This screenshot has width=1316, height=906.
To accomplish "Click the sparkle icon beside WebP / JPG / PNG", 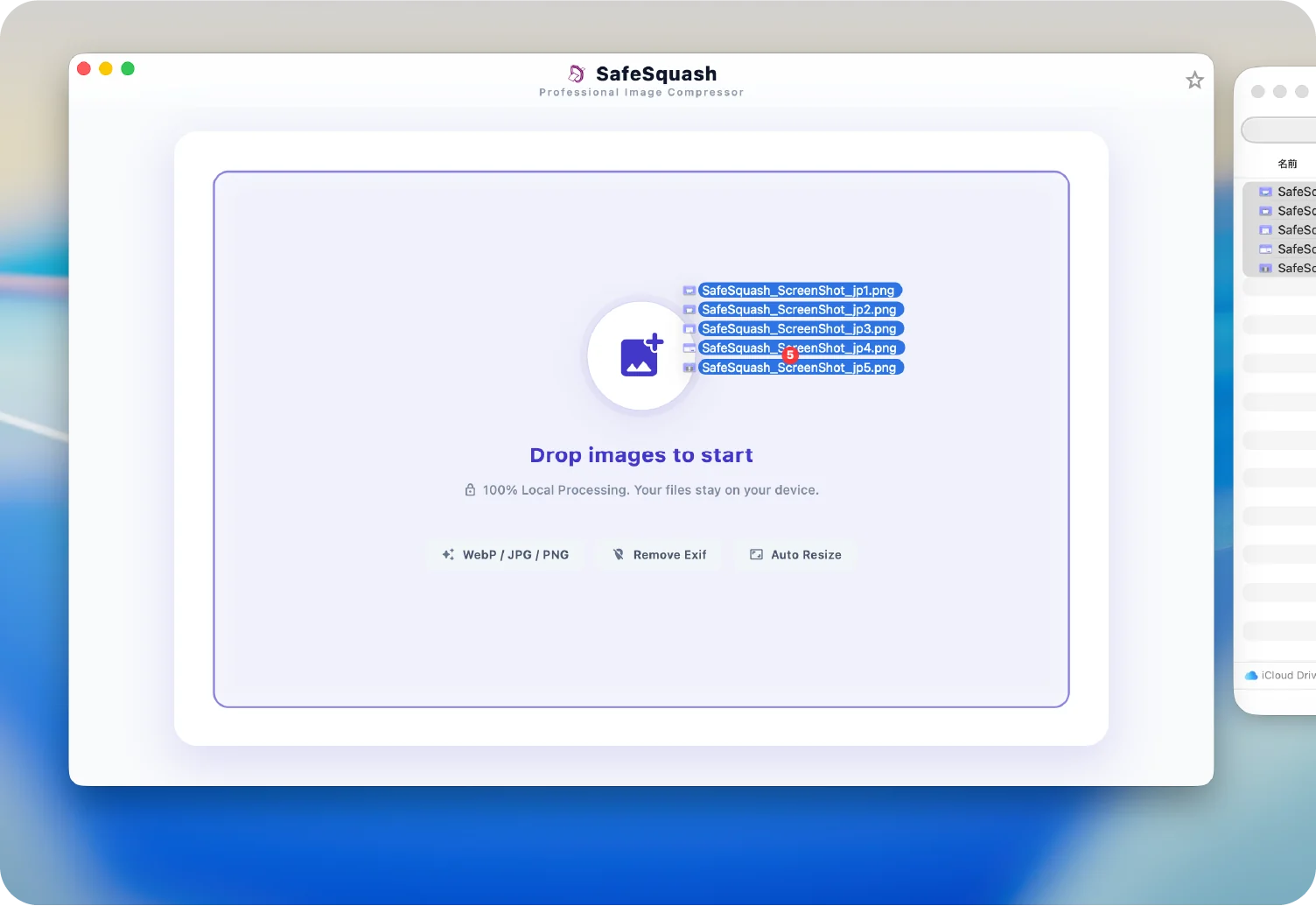I will [x=448, y=555].
